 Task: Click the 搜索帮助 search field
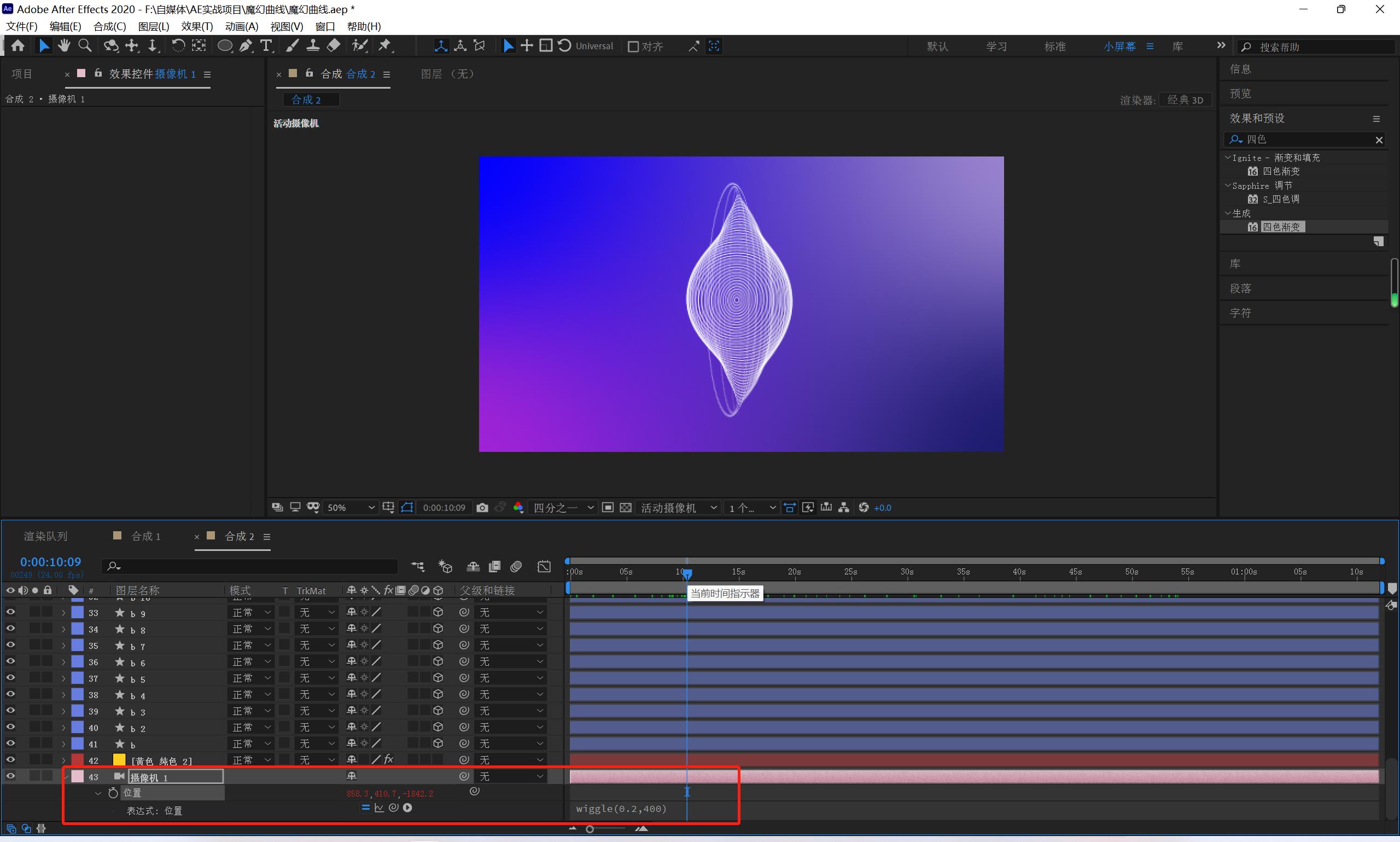[x=1316, y=47]
